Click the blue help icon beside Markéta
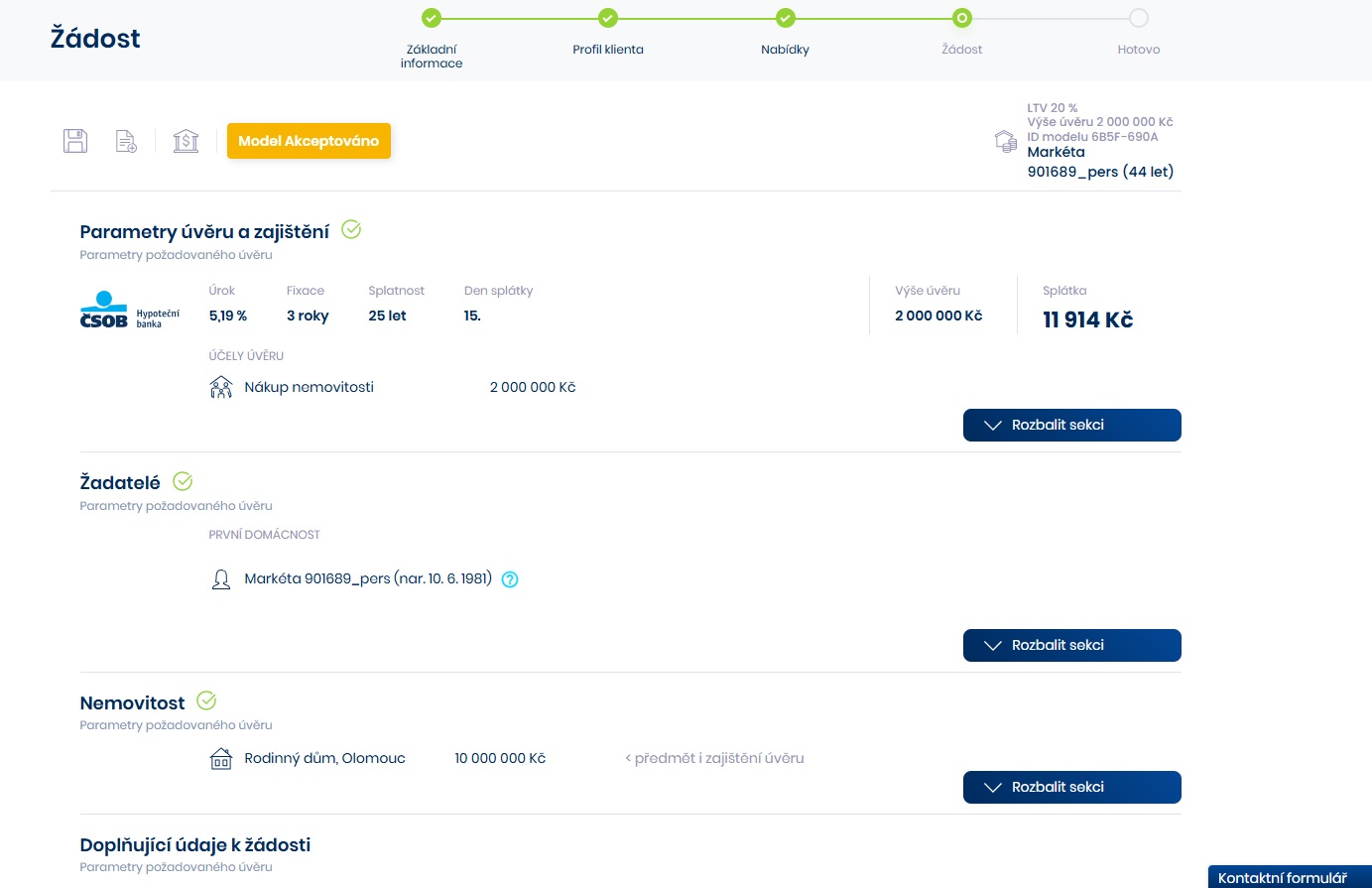 click(x=510, y=579)
